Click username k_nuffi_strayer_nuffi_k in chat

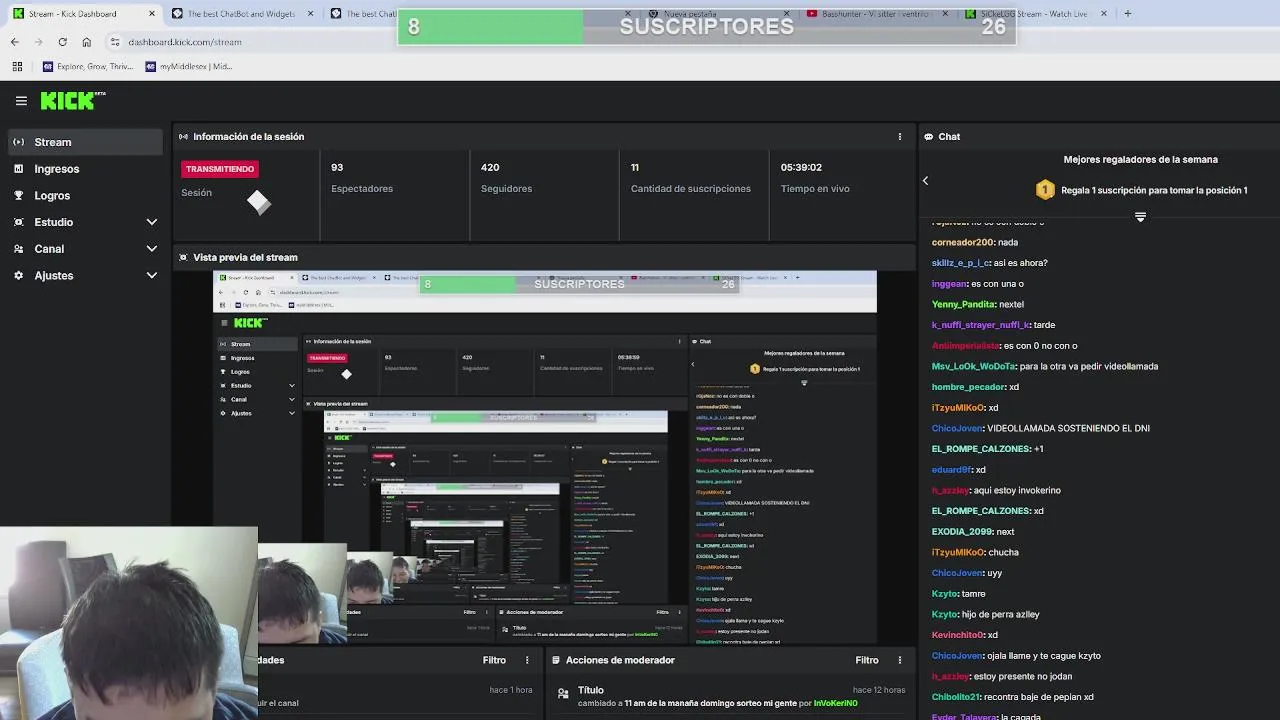pyautogui.click(x=981, y=325)
